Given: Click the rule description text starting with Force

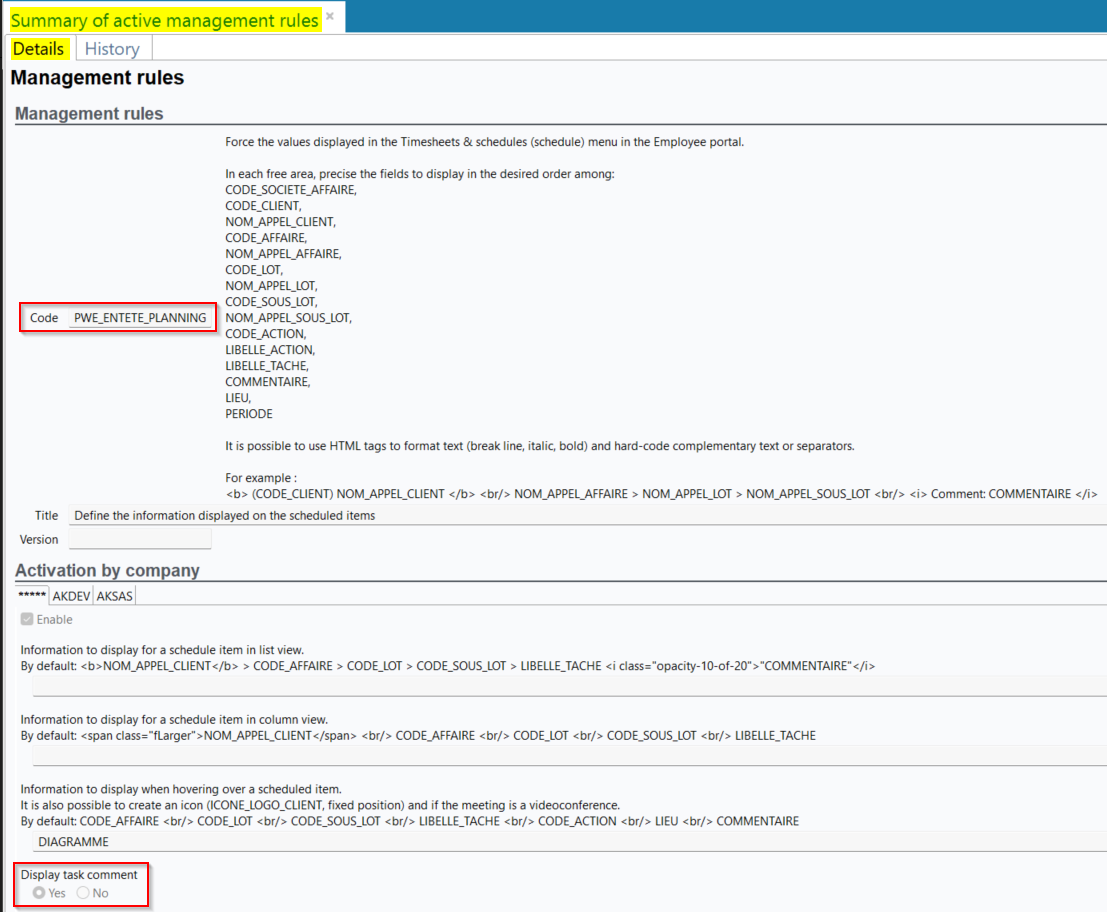Looking at the screenshot, I should [x=484, y=142].
